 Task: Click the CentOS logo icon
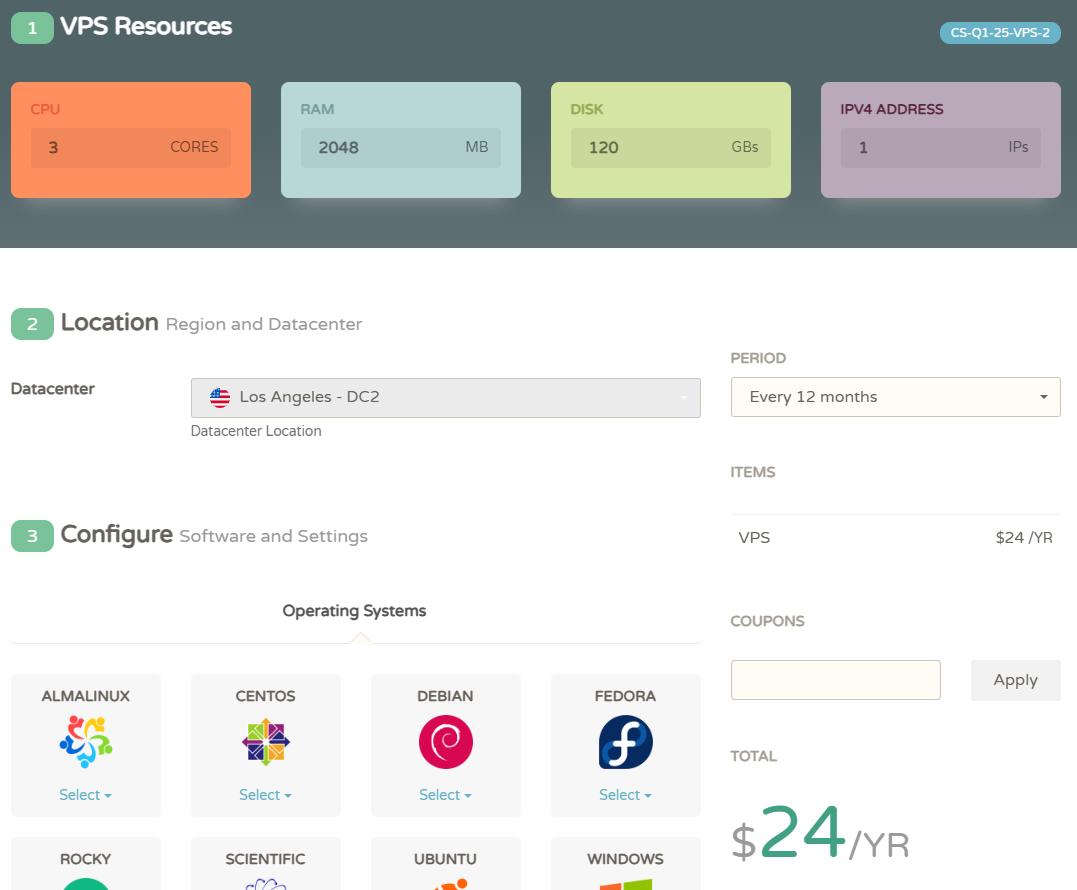coord(266,741)
